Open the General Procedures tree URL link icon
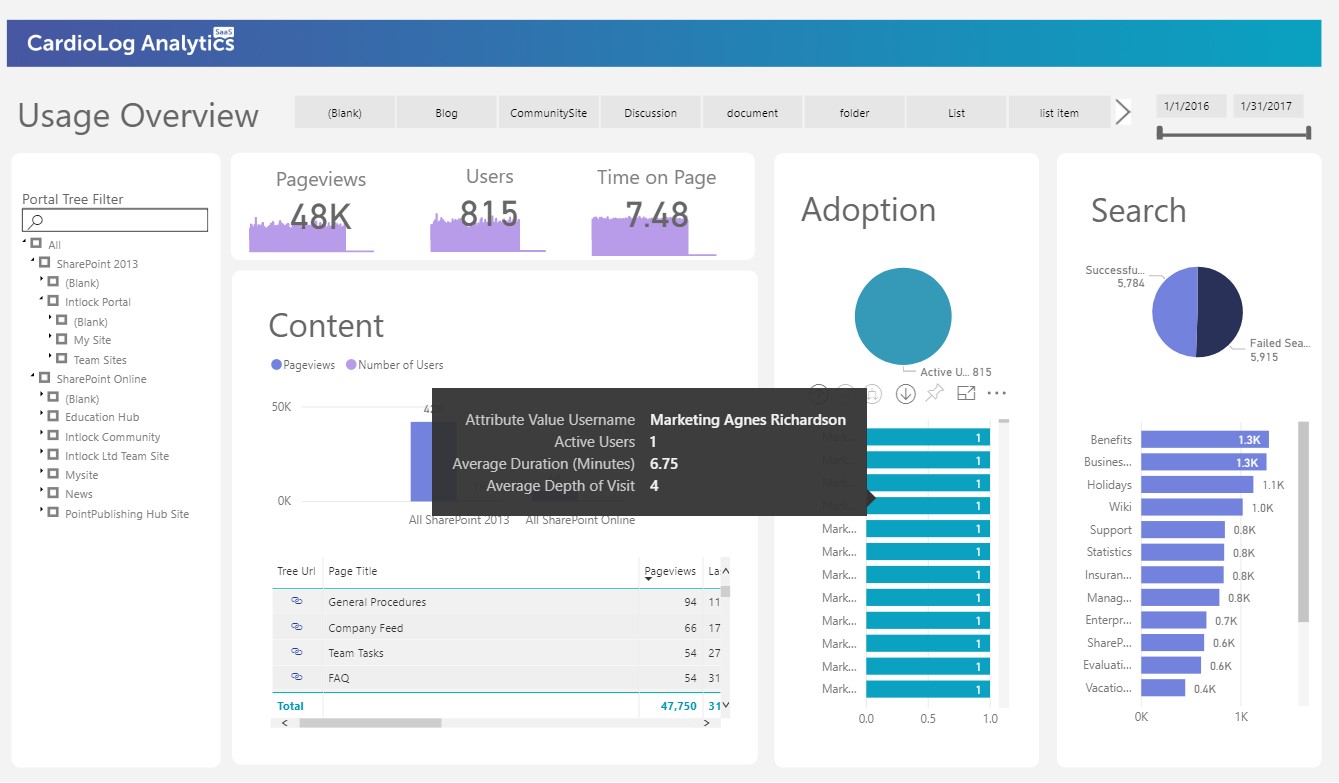The height and width of the screenshot is (783, 1339). click(x=297, y=601)
